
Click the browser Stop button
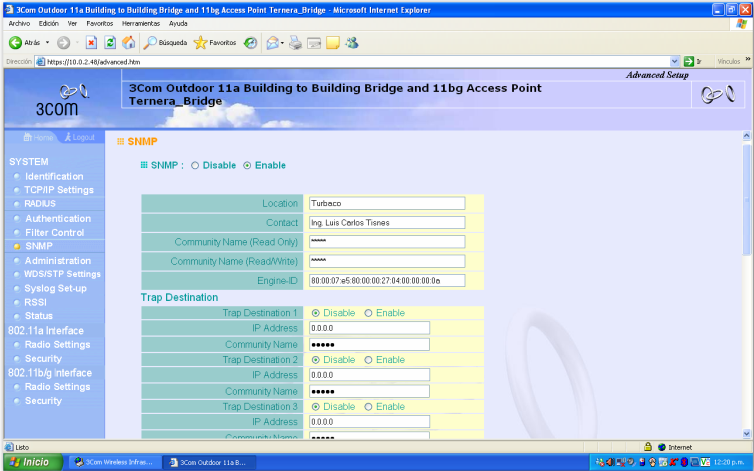[91, 43]
